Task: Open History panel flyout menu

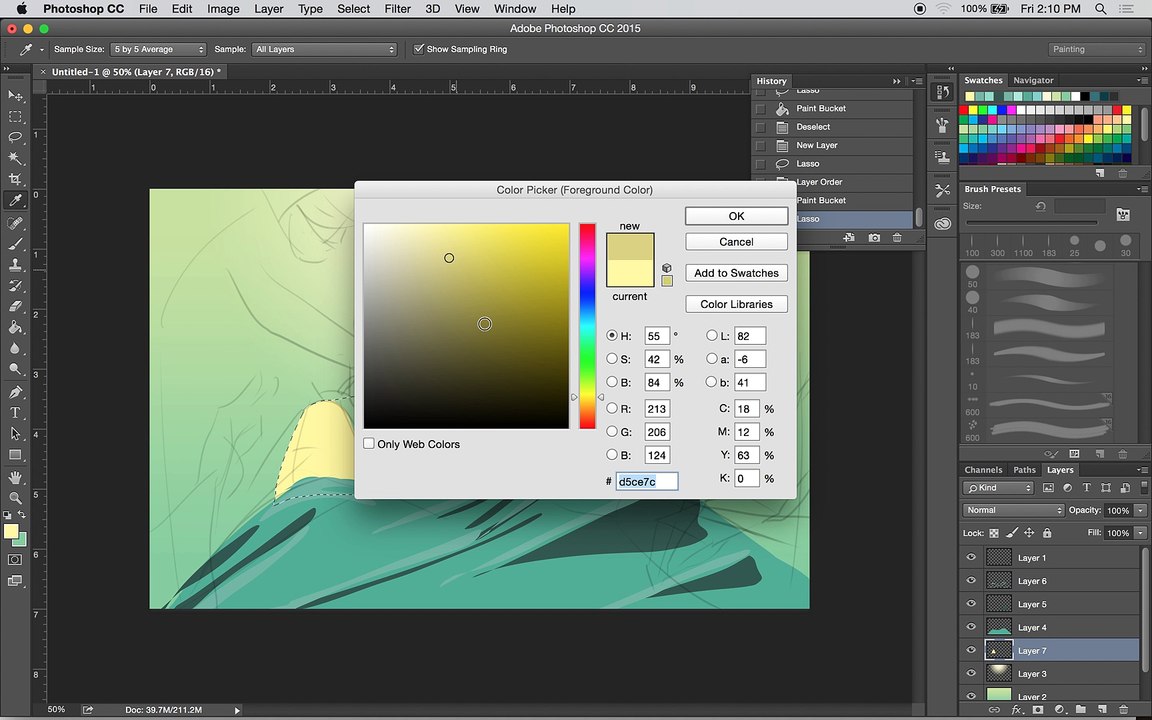Action: click(x=916, y=81)
